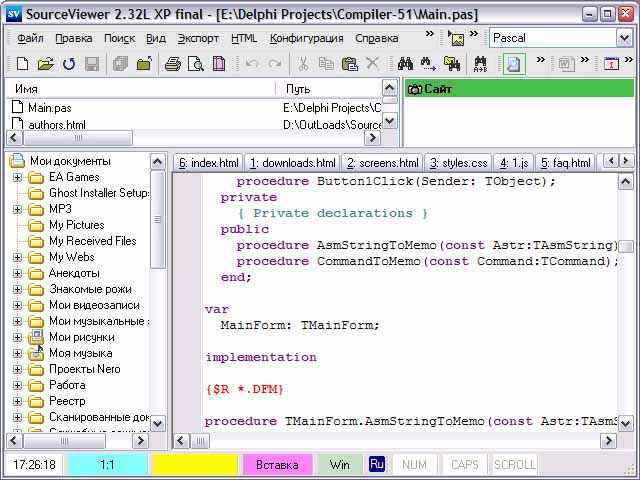Click the Undo arrow icon
This screenshot has width=640, height=480.
(x=251, y=64)
